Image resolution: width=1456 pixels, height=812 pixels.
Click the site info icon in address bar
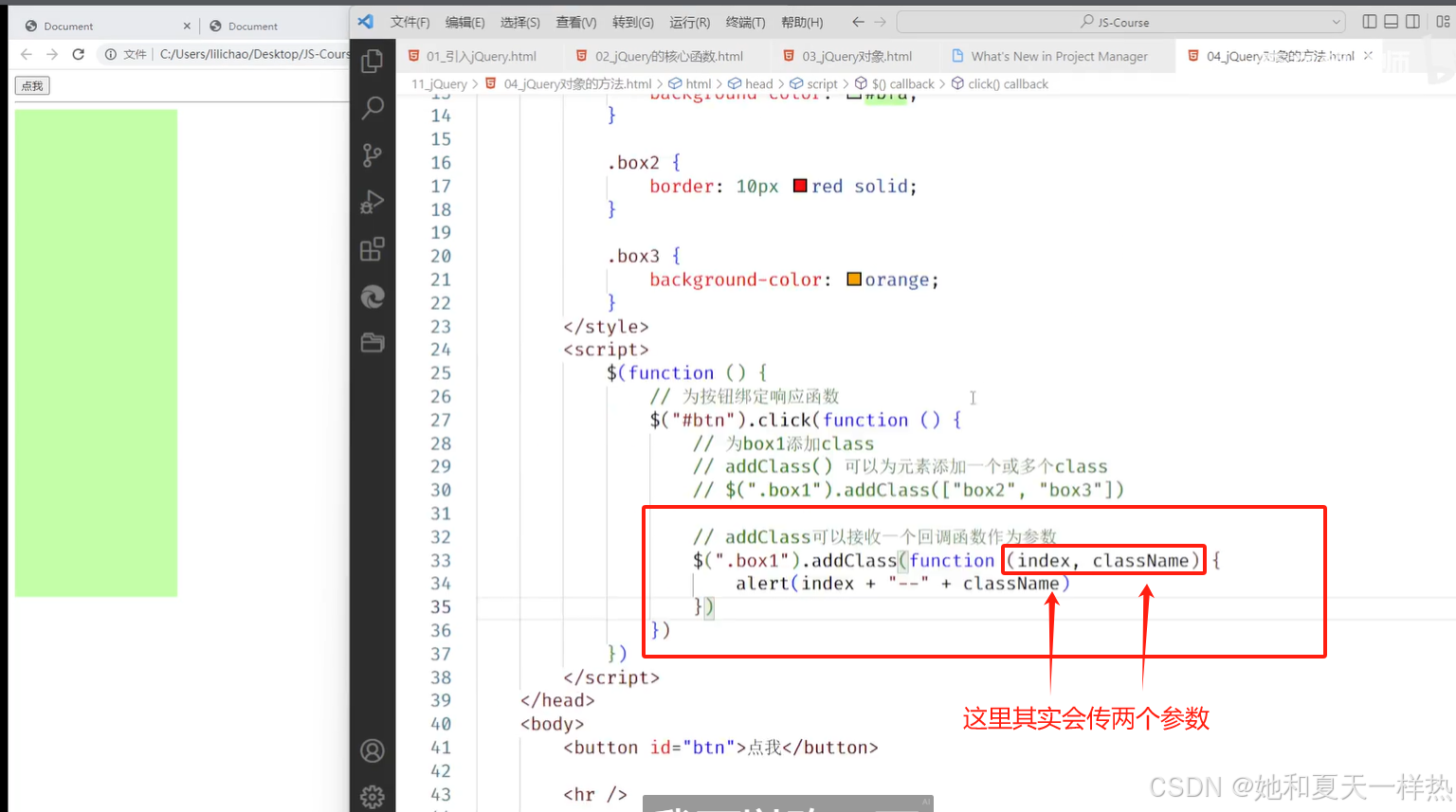tap(111, 54)
